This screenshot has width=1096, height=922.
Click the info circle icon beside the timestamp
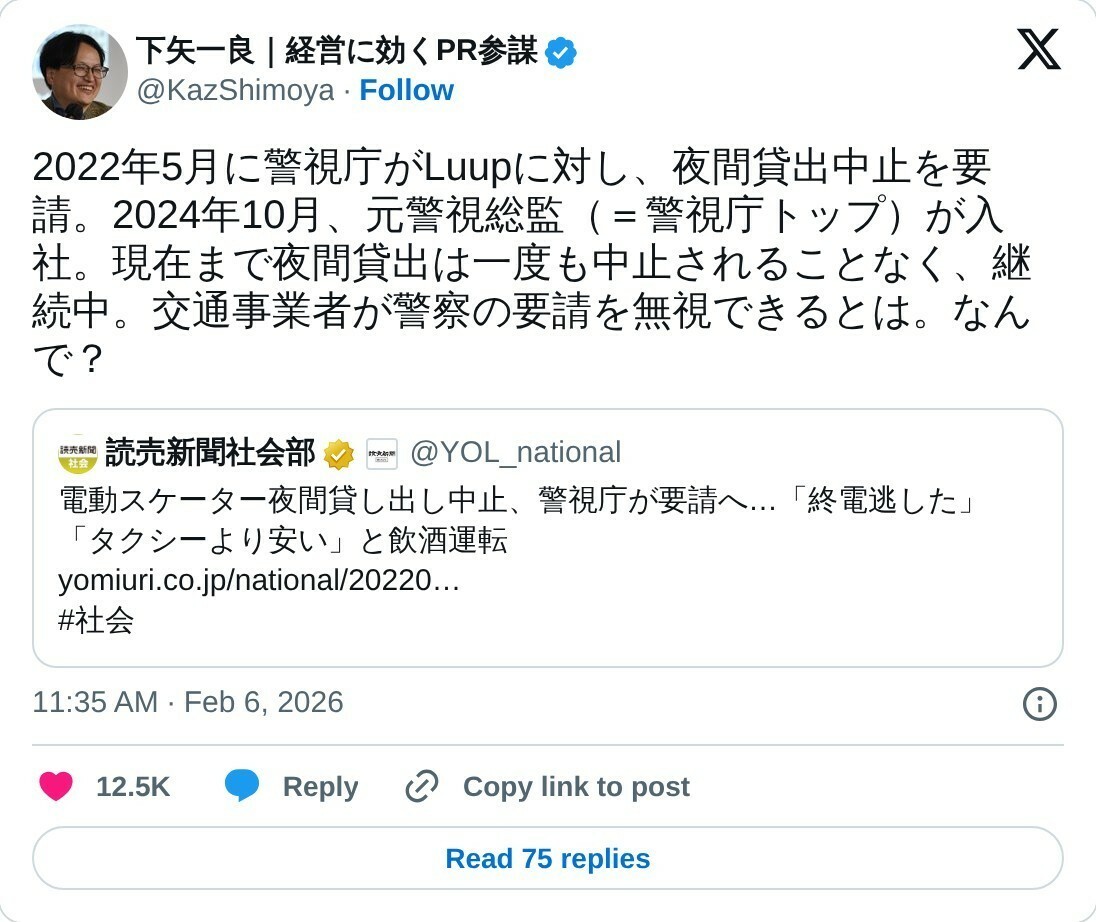click(1040, 704)
